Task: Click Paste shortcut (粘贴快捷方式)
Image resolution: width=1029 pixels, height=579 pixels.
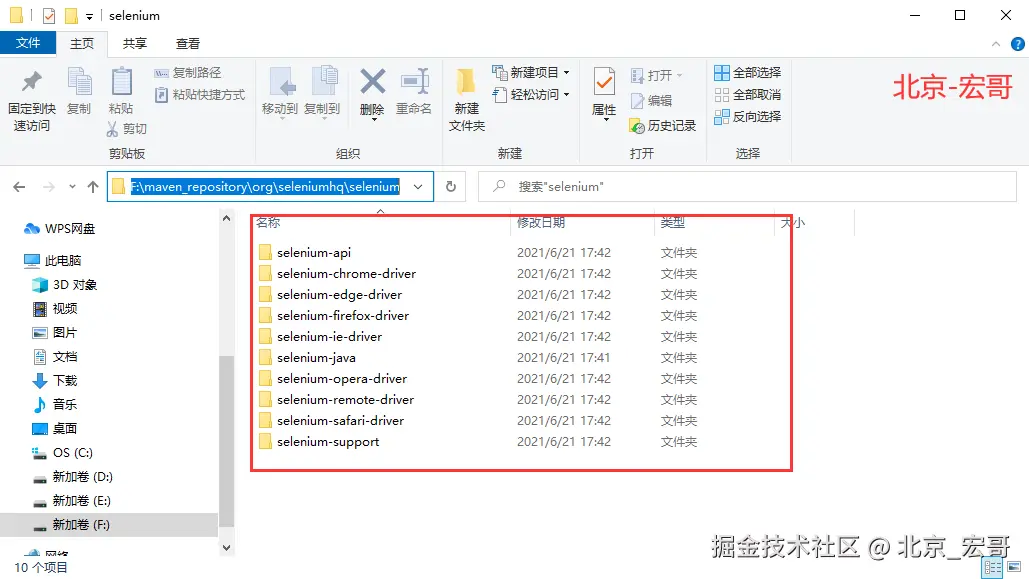Action: click(x=200, y=95)
